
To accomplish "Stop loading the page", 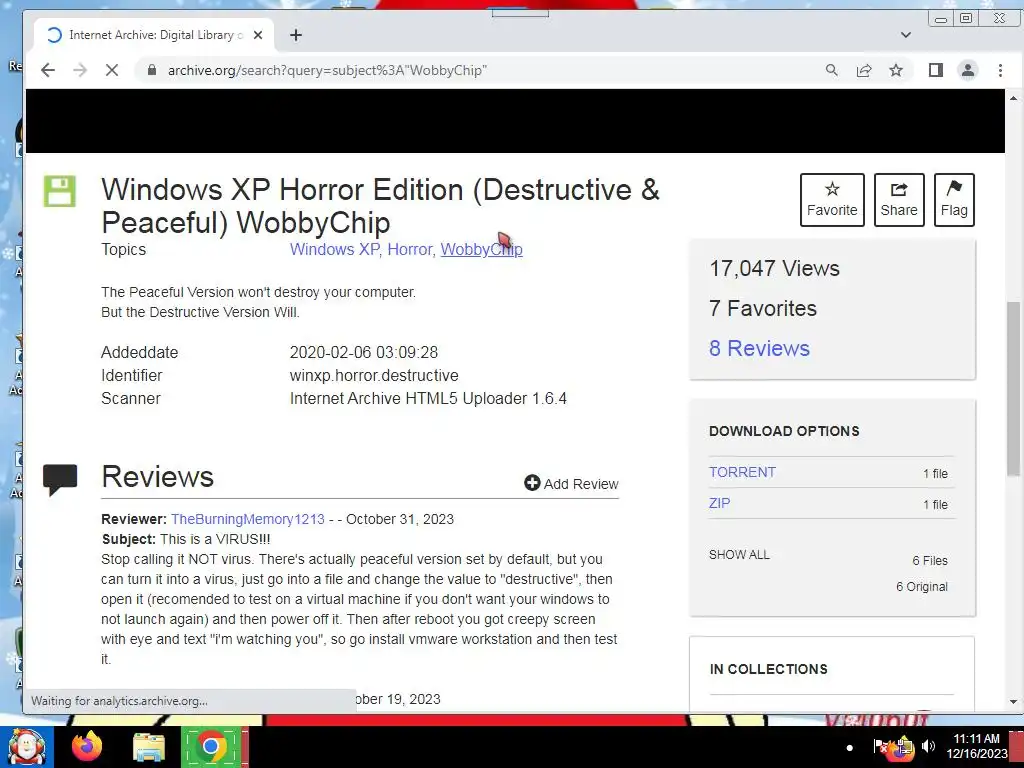I will pyautogui.click(x=112, y=70).
